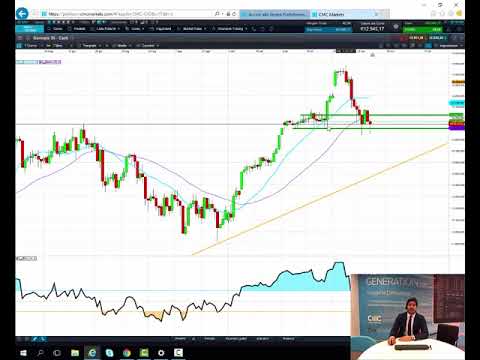The height and width of the screenshot is (360, 480).
Task: Click the second moving average label tag
Action: [50, 62]
